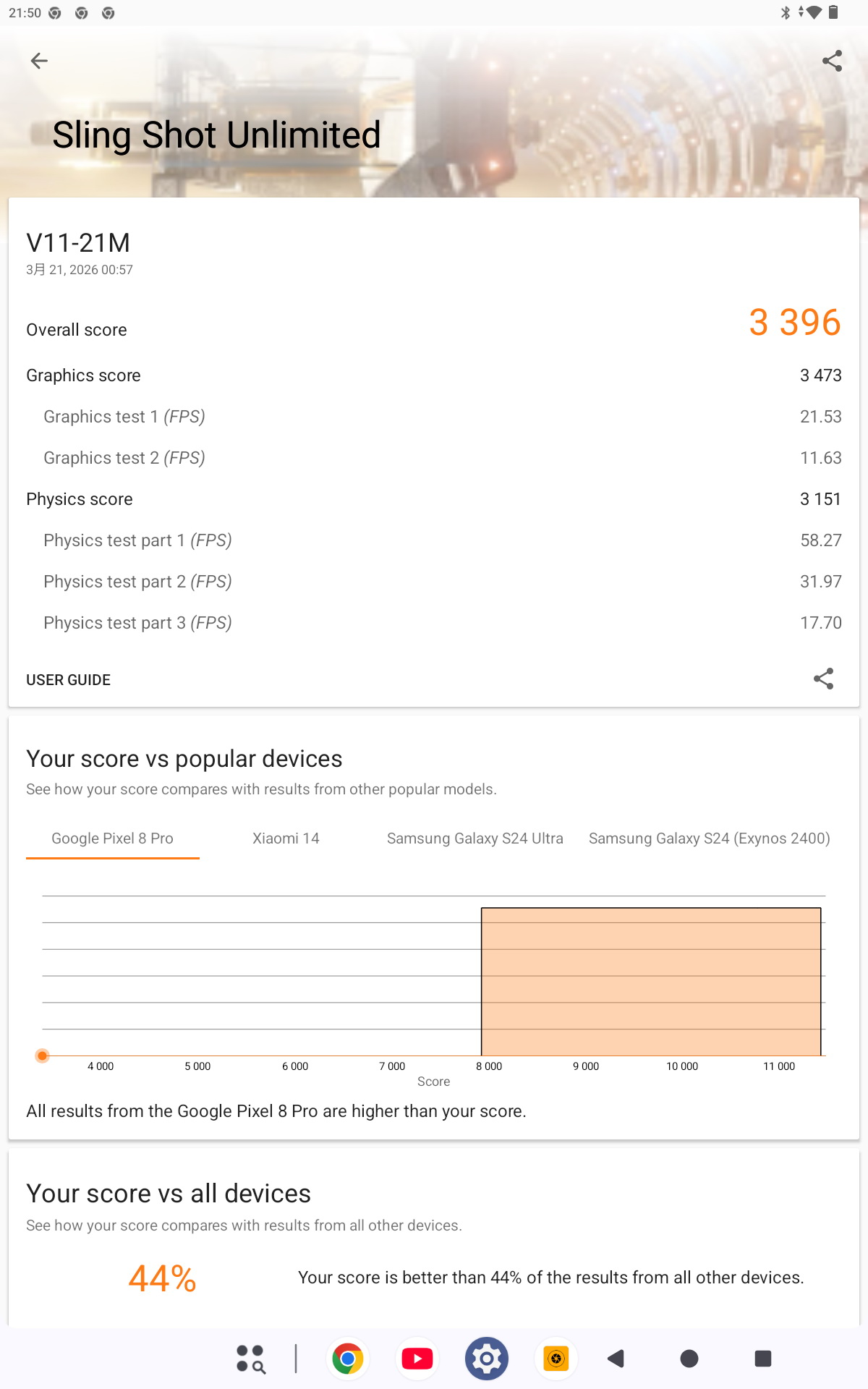The image size is (868, 1389).
Task: Tap the Bluetooth status bar icon
Action: 786,12
